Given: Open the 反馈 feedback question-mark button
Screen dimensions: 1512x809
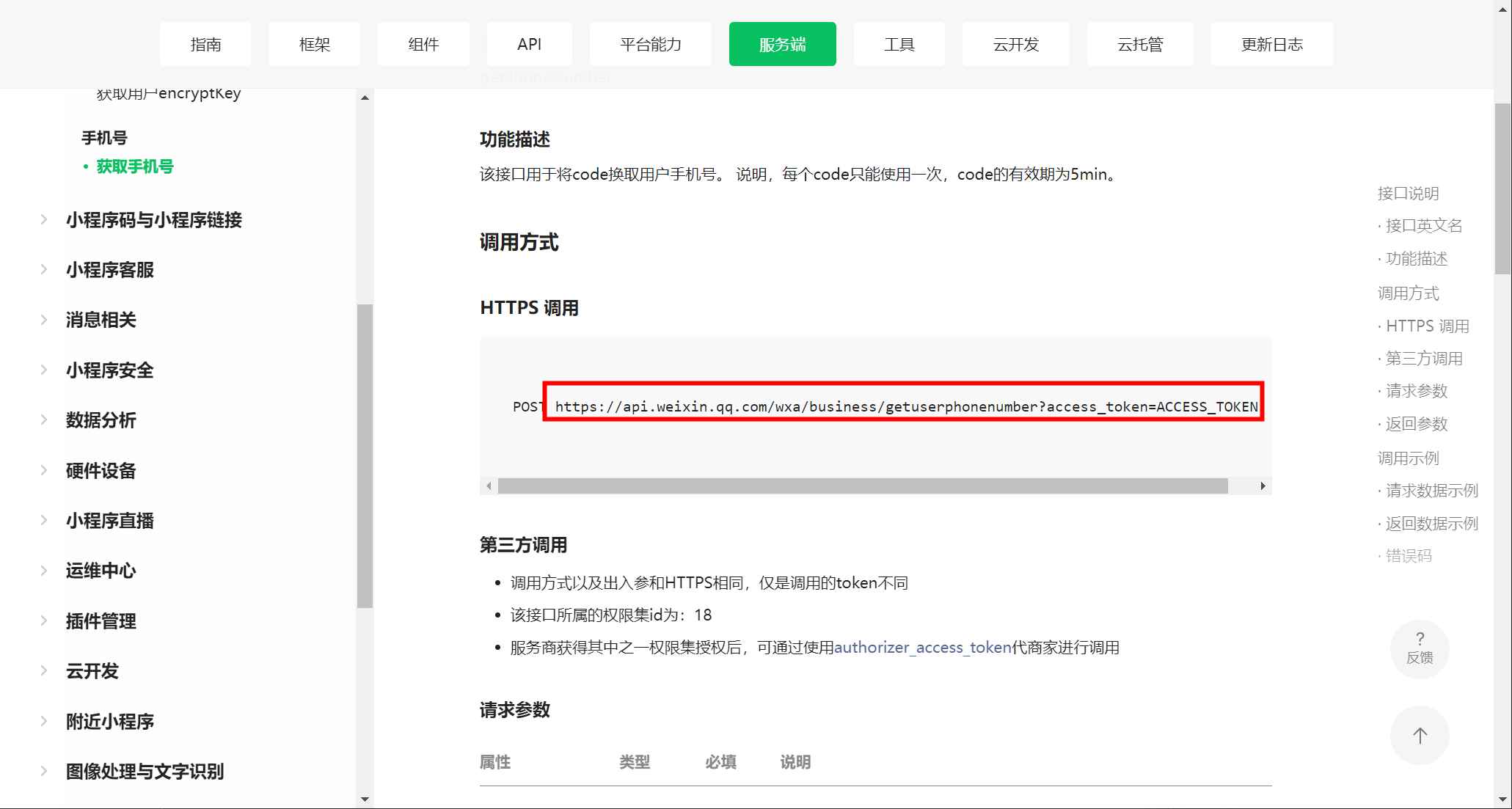Looking at the screenshot, I should pos(1419,648).
